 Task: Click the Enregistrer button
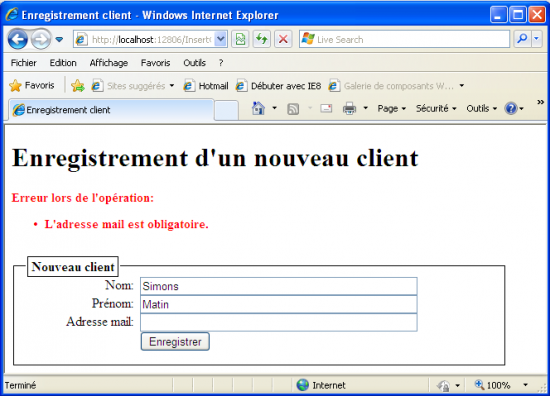tap(175, 342)
